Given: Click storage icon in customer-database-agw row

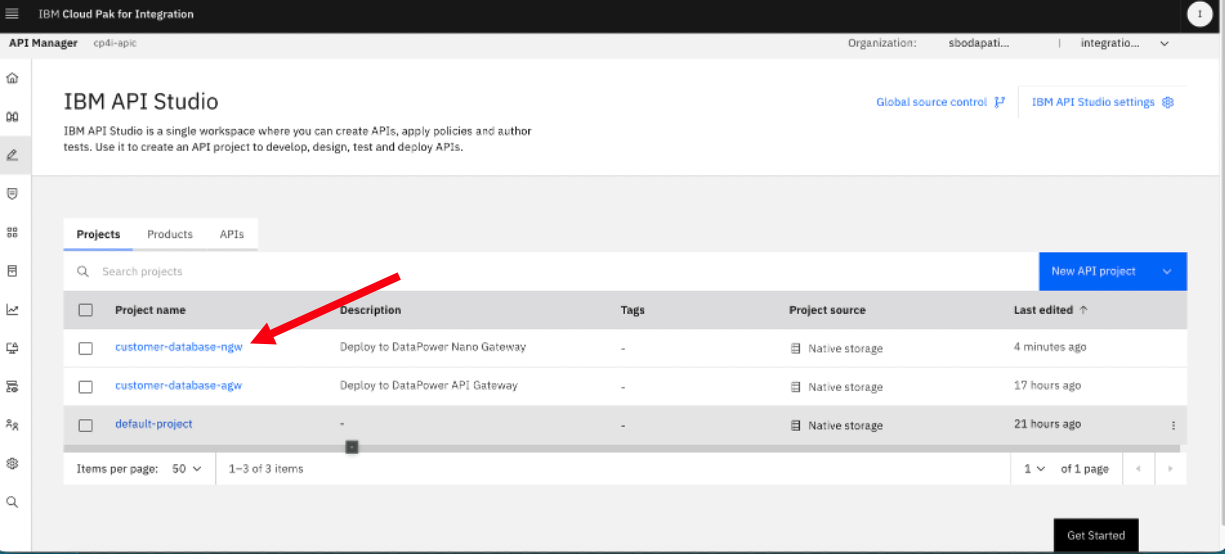Looking at the screenshot, I should (796, 387).
